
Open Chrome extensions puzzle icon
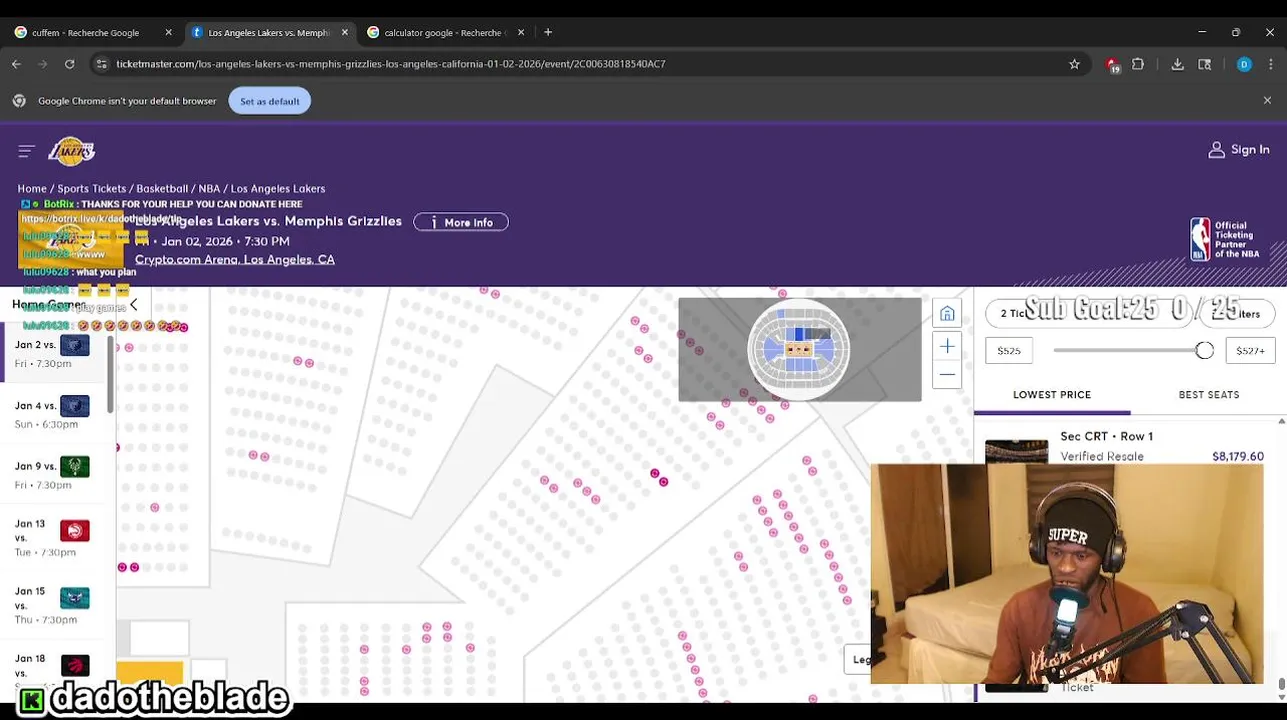(1138, 64)
